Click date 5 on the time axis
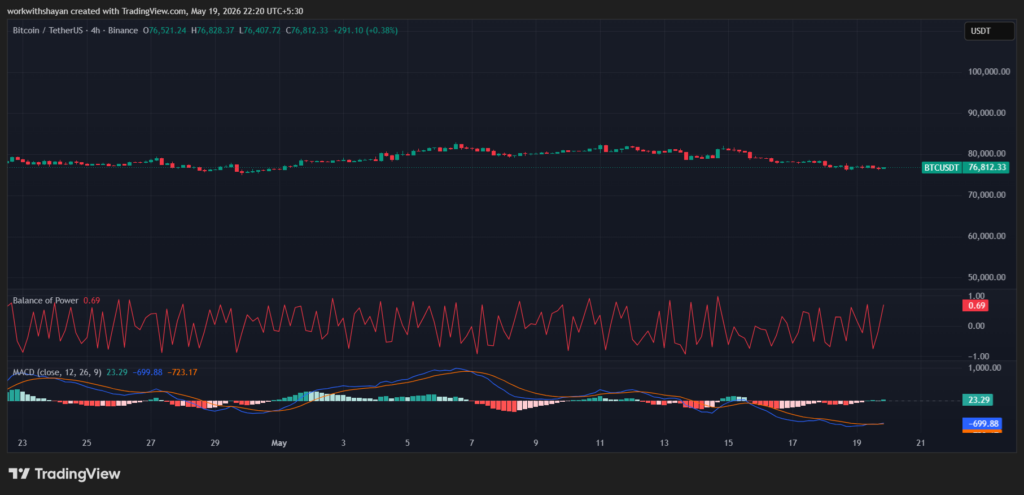Image resolution: width=1024 pixels, height=495 pixels. click(408, 443)
